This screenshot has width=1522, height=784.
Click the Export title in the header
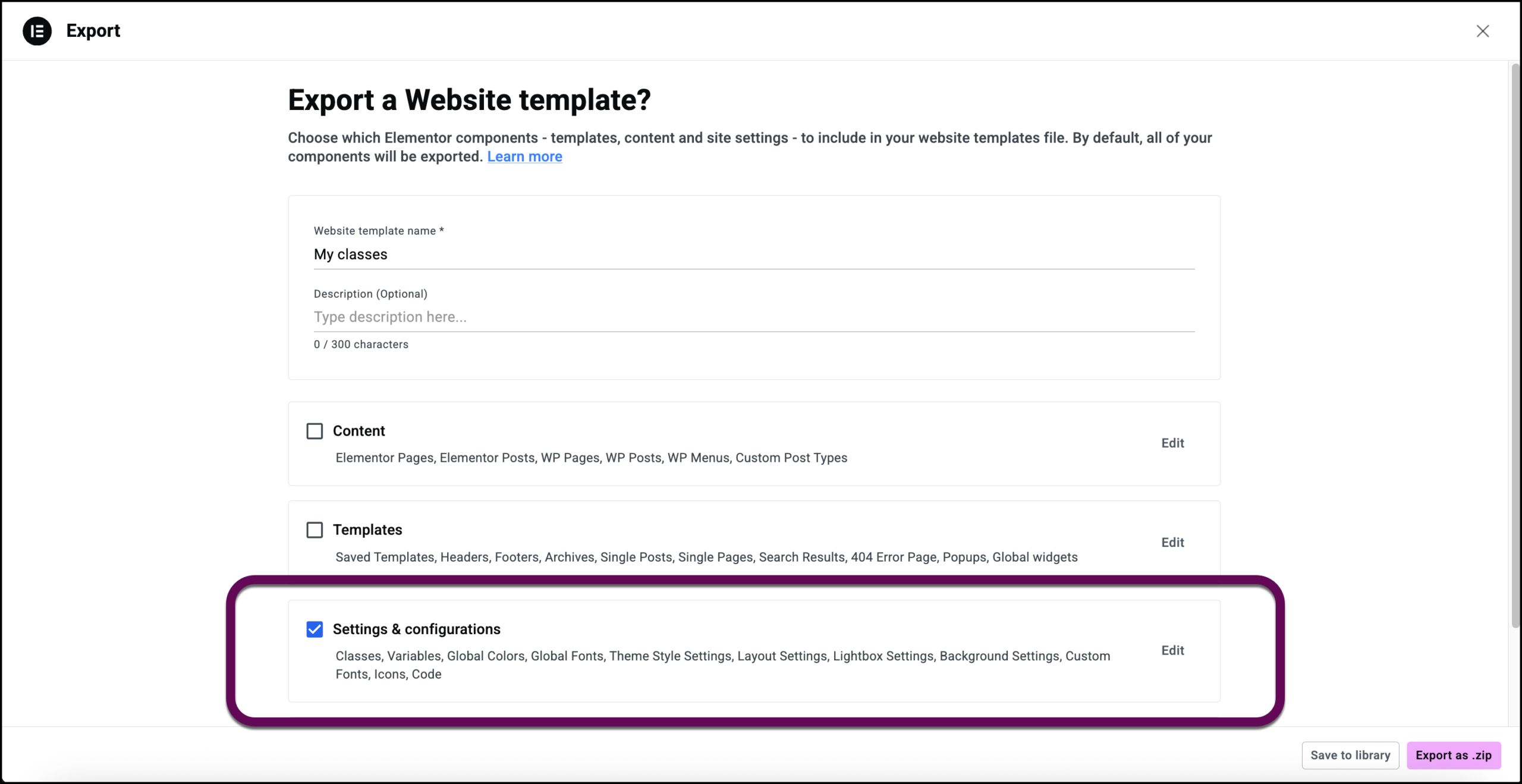93,31
